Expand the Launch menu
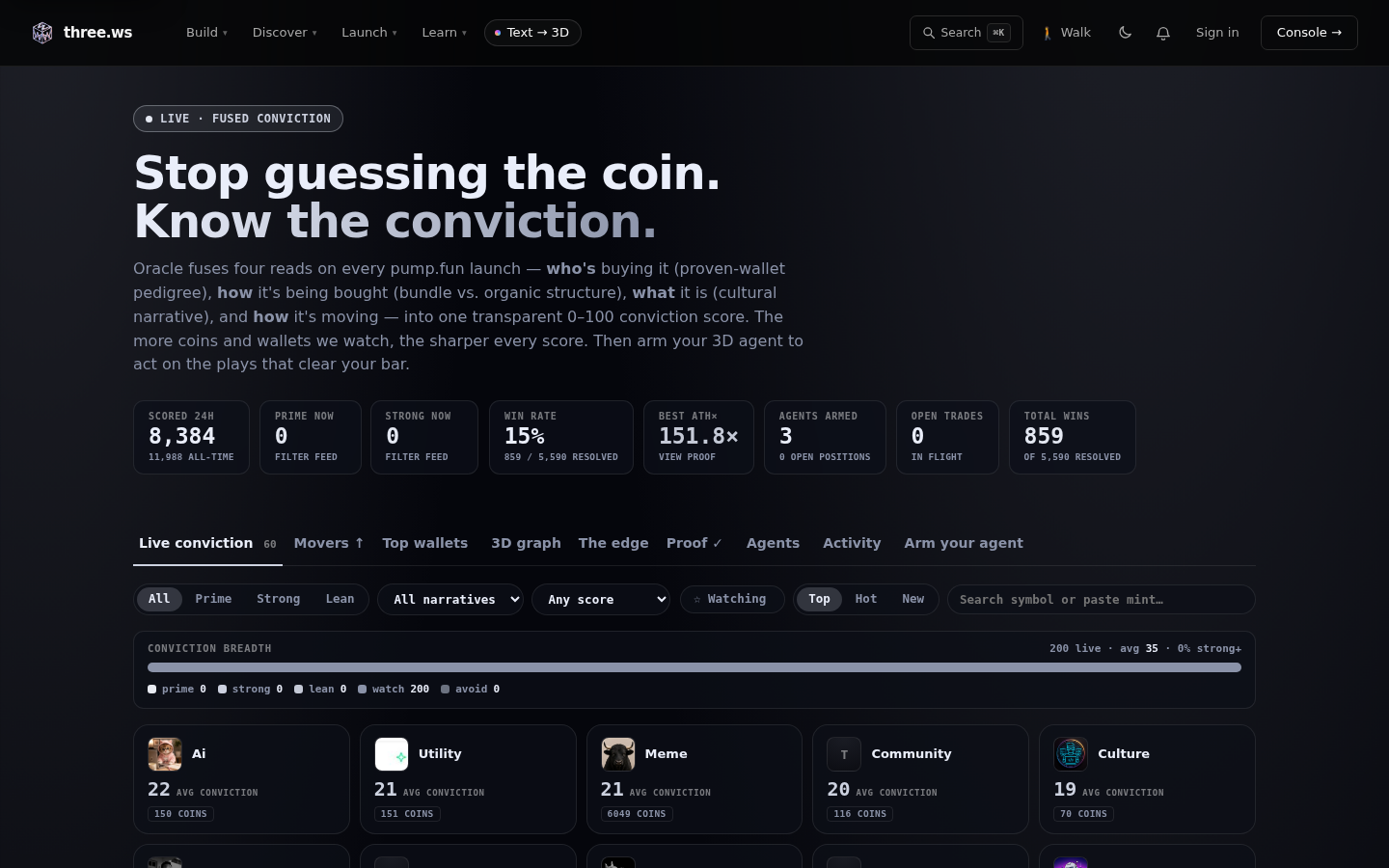 point(368,33)
